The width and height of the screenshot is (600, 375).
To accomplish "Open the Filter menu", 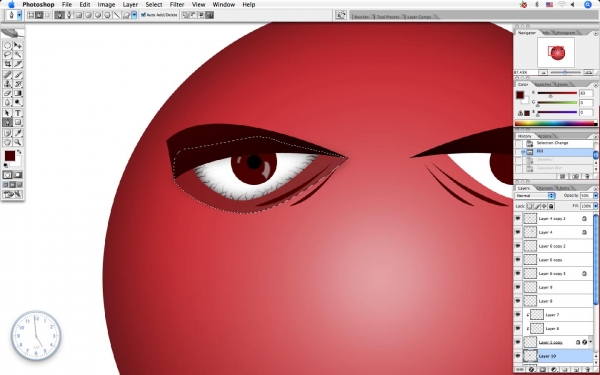I will 177,5.
